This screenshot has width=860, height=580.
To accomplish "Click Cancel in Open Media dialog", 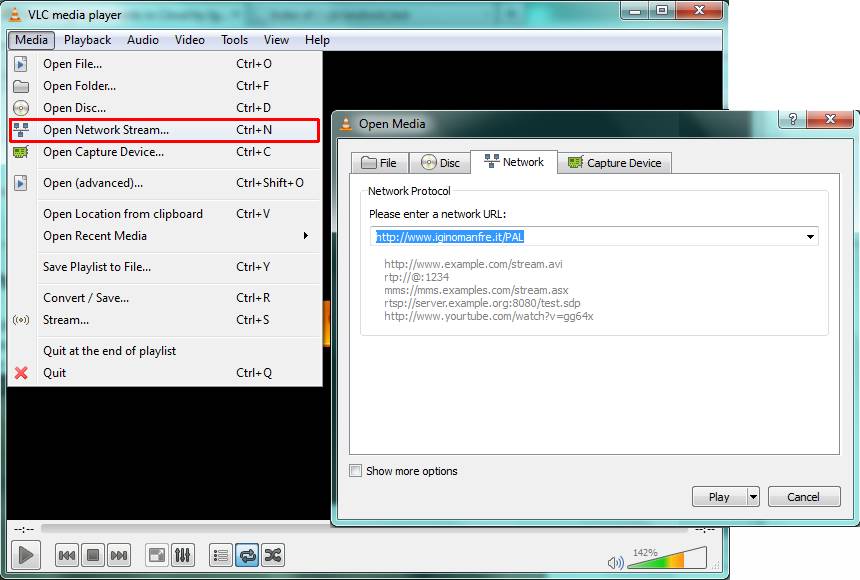I will [x=804, y=497].
